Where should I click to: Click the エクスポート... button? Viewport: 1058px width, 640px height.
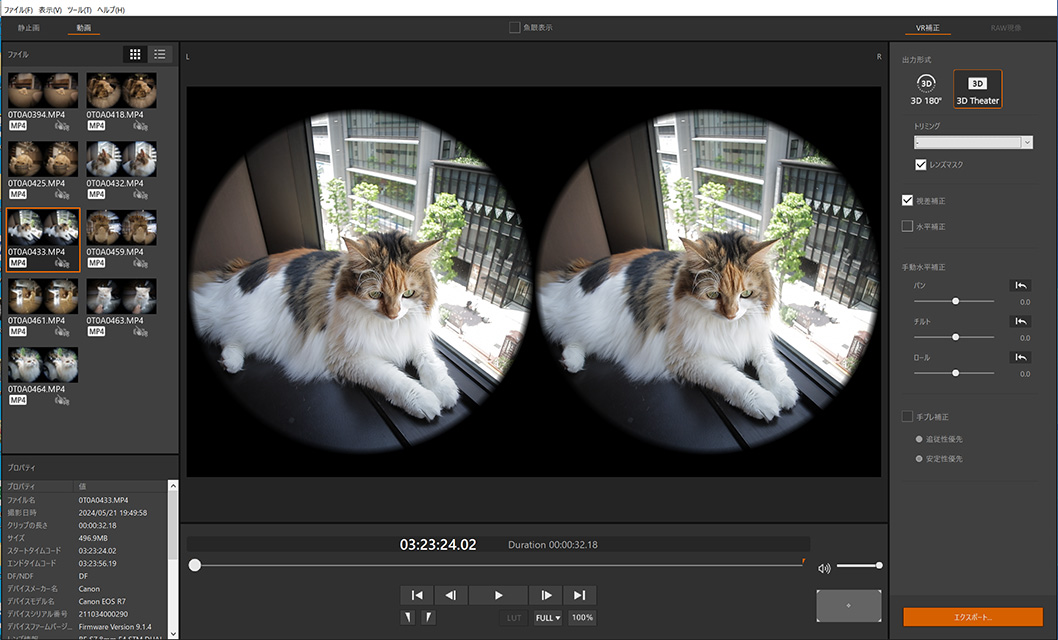(972, 617)
